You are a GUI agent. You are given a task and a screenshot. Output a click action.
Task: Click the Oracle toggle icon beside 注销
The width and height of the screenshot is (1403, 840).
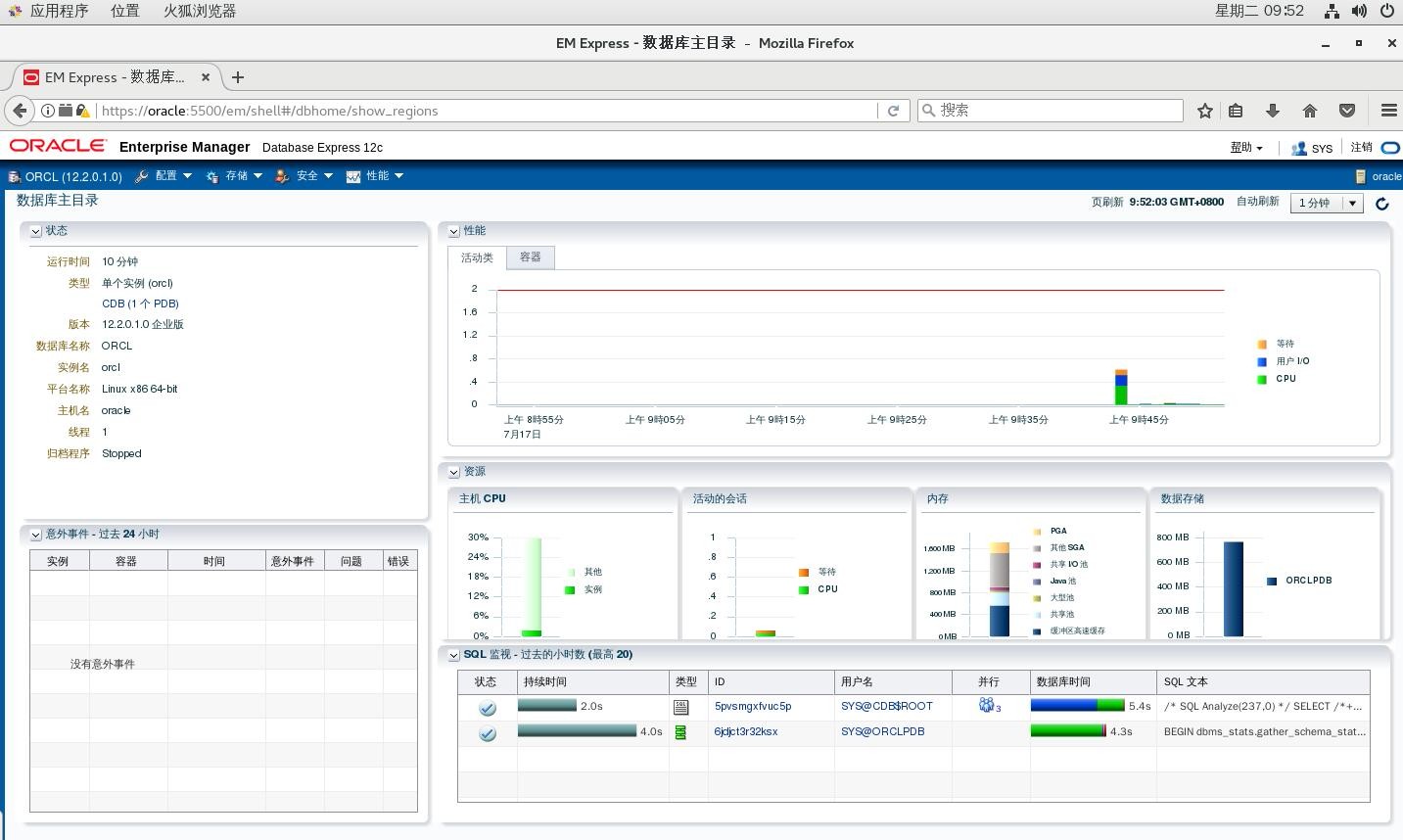pos(1390,148)
